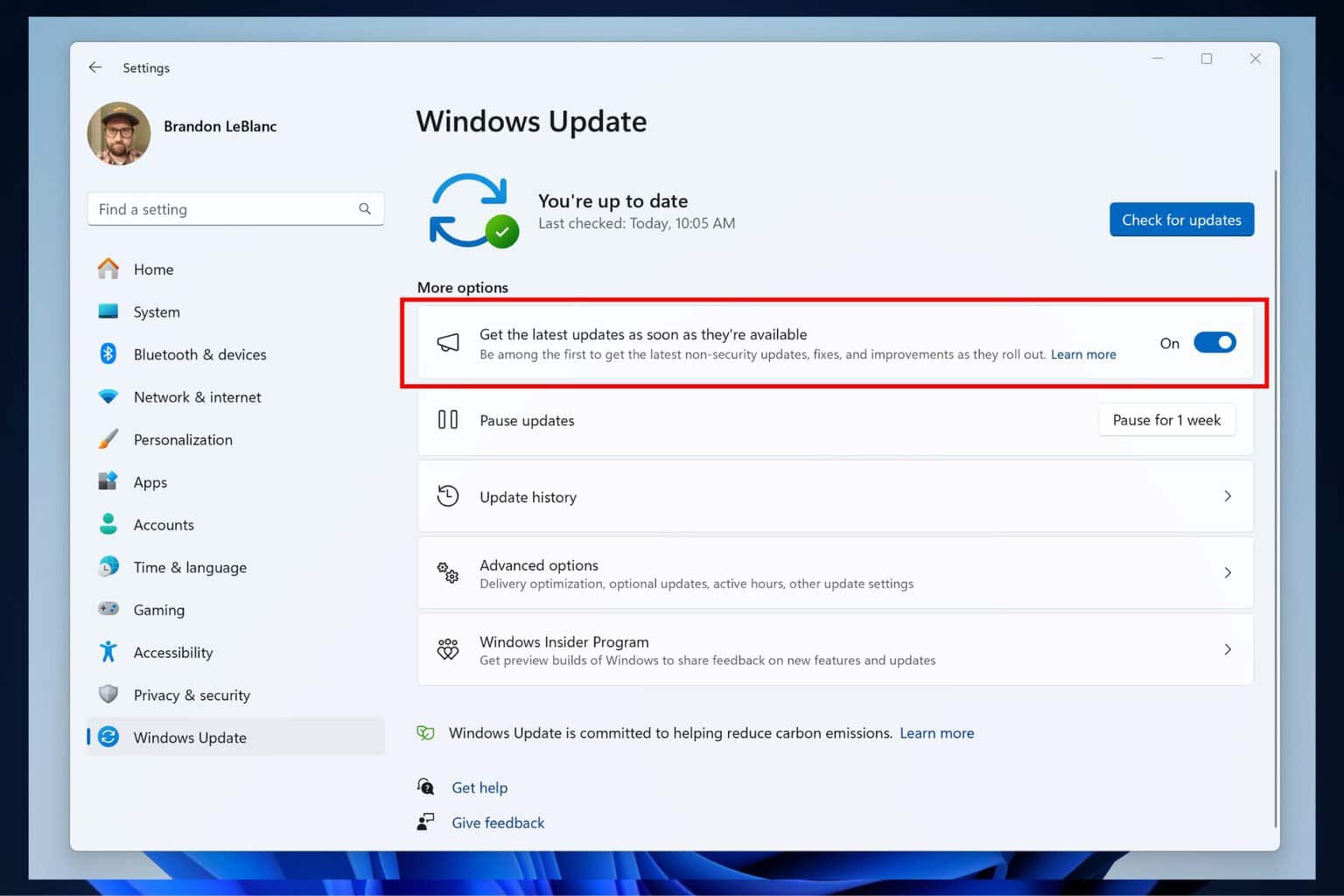Image resolution: width=1344 pixels, height=896 pixels.
Task: Select the Home house icon
Action: pyautogui.click(x=108, y=269)
